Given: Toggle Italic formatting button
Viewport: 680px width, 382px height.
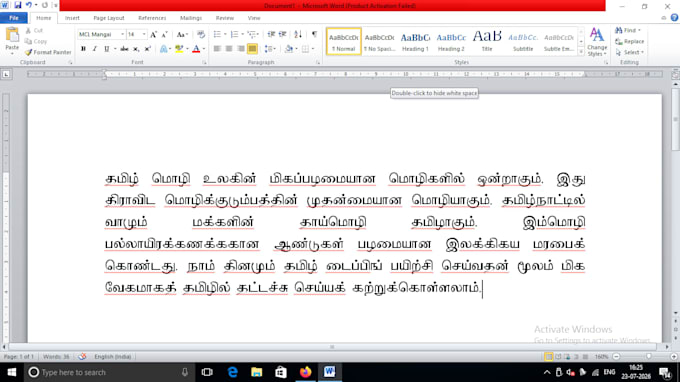Looking at the screenshot, I should pyautogui.click(x=95, y=49).
